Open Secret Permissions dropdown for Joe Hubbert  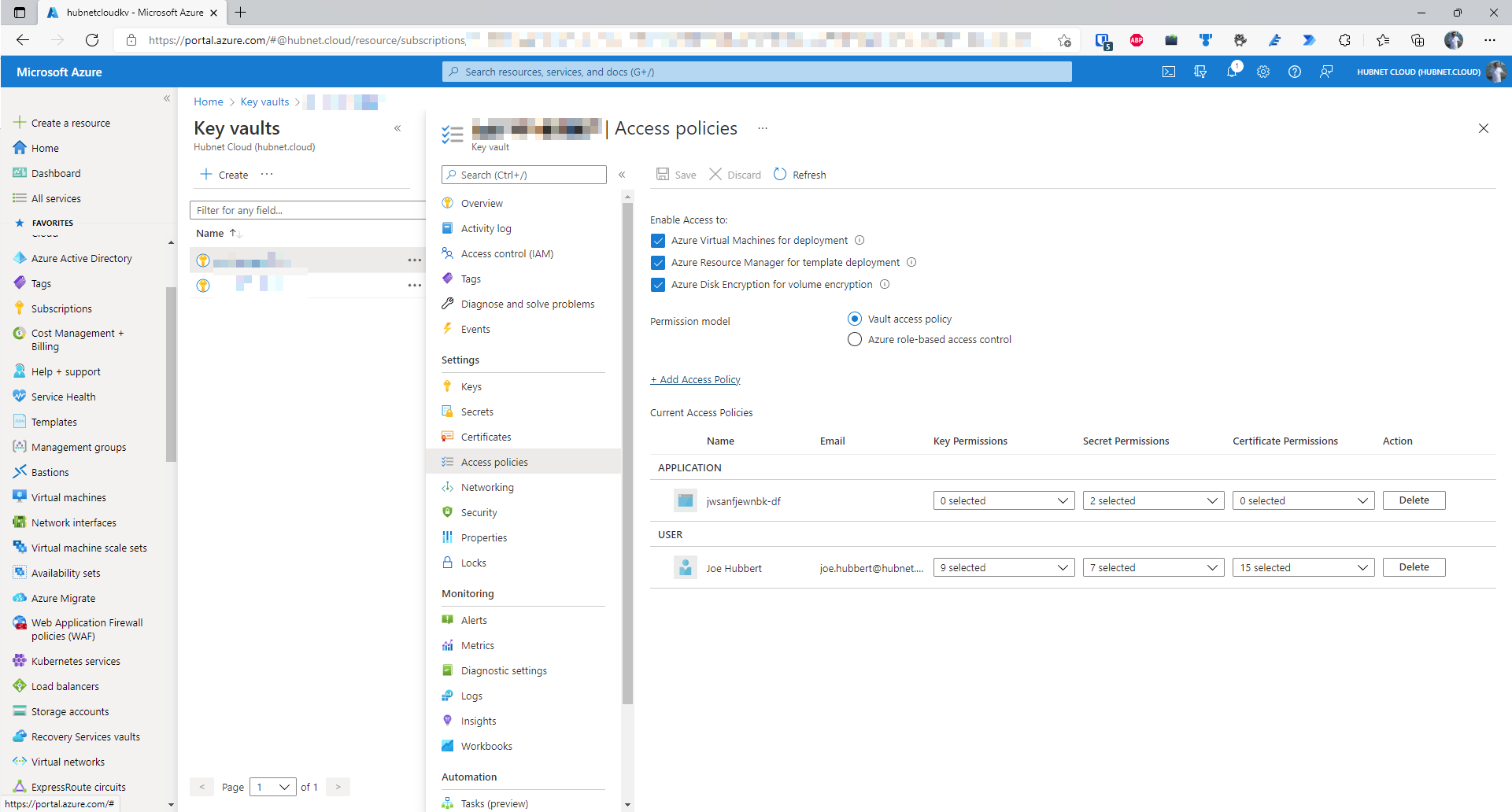coord(1153,567)
